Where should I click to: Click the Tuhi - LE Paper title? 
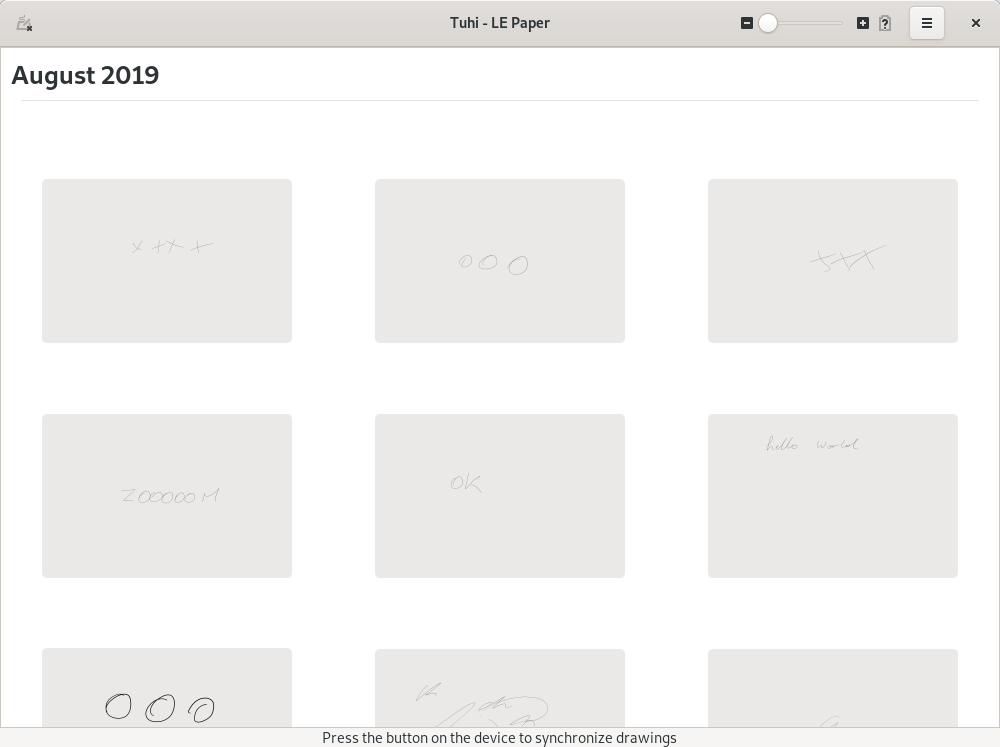[x=500, y=23]
